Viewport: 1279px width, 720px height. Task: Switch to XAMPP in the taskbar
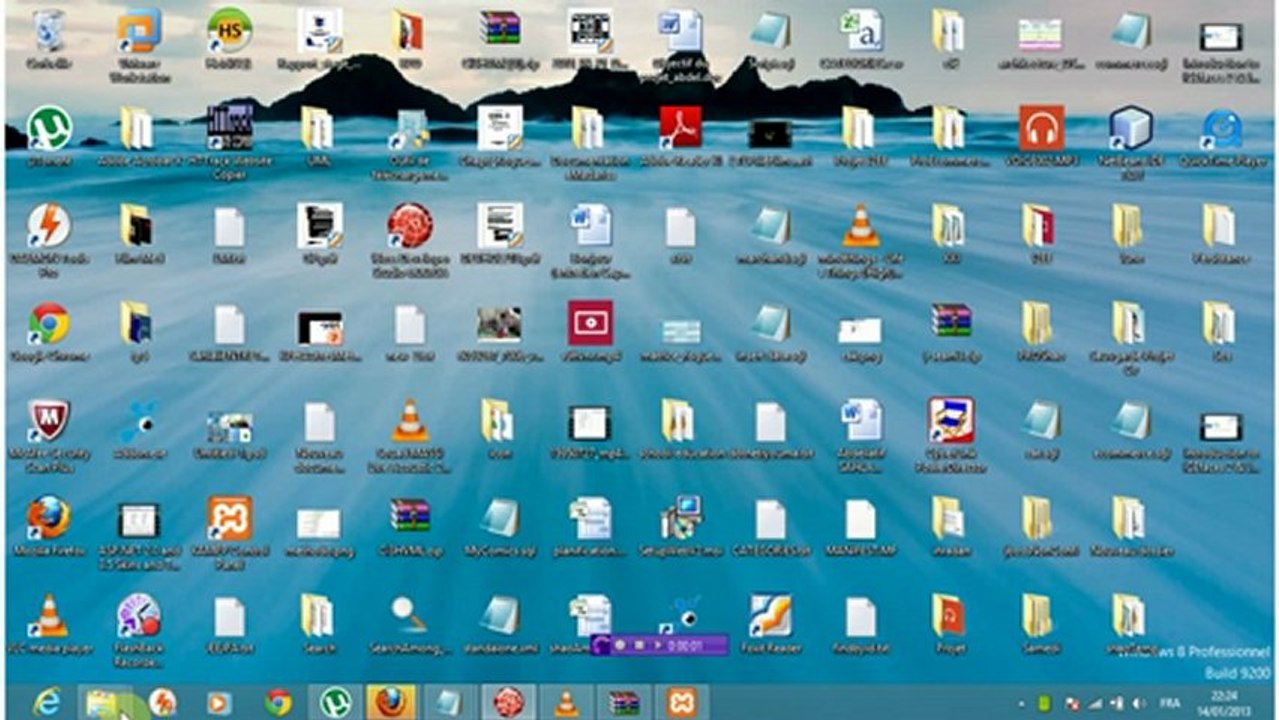[682, 702]
